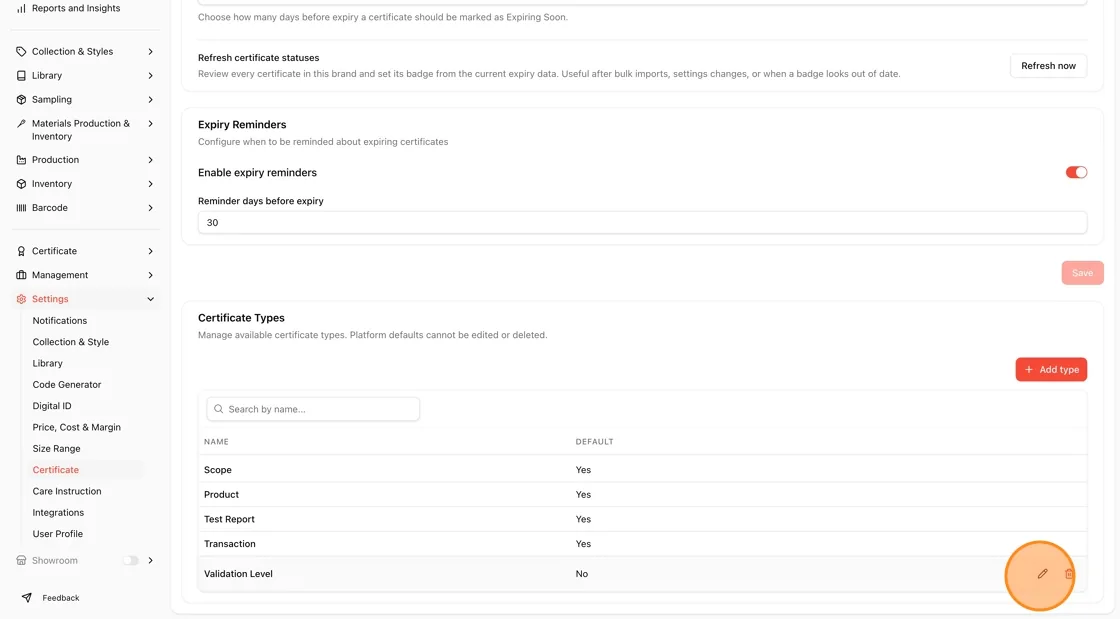1120x619 pixels.
Task: Click the Feedback paper plane icon
Action: [26, 598]
